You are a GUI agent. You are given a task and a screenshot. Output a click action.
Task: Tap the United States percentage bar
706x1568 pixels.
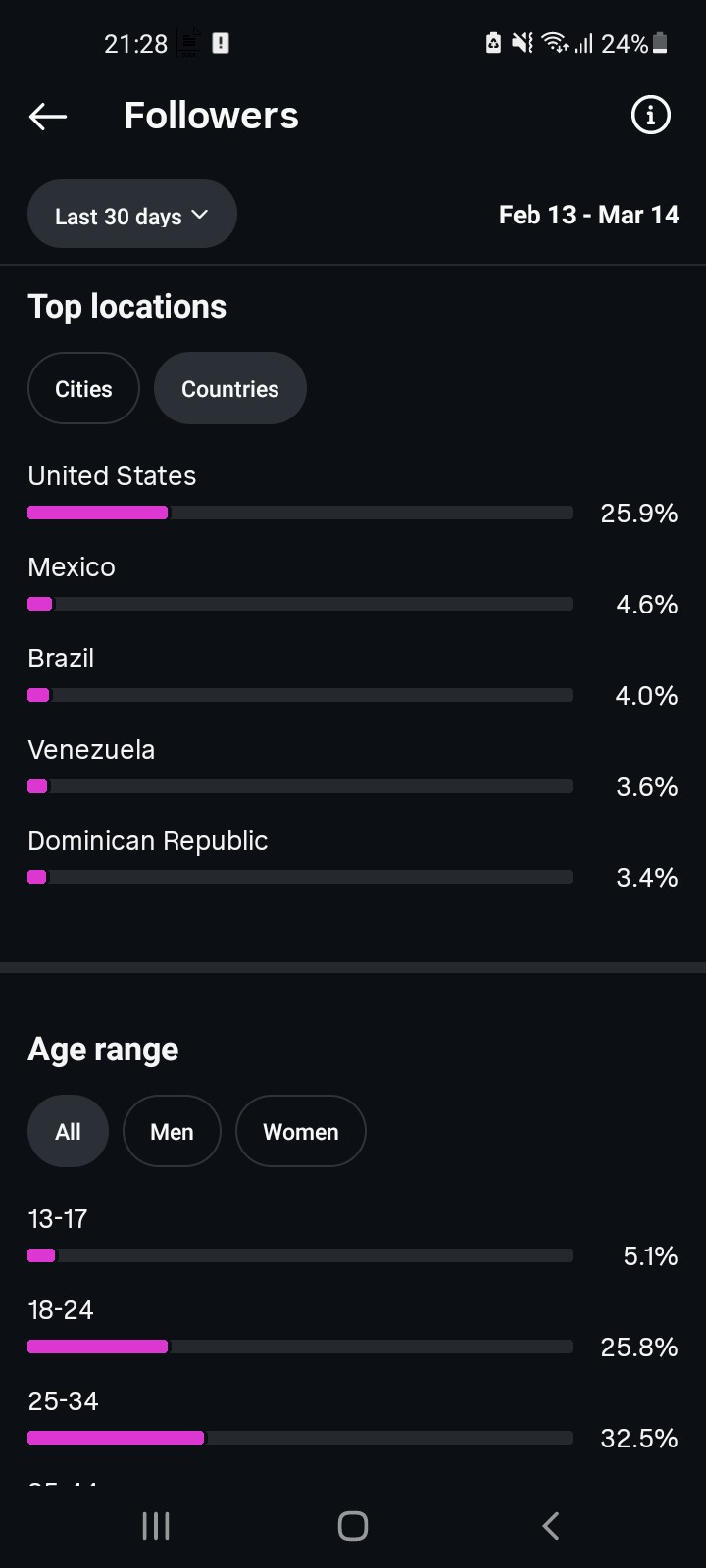(299, 513)
